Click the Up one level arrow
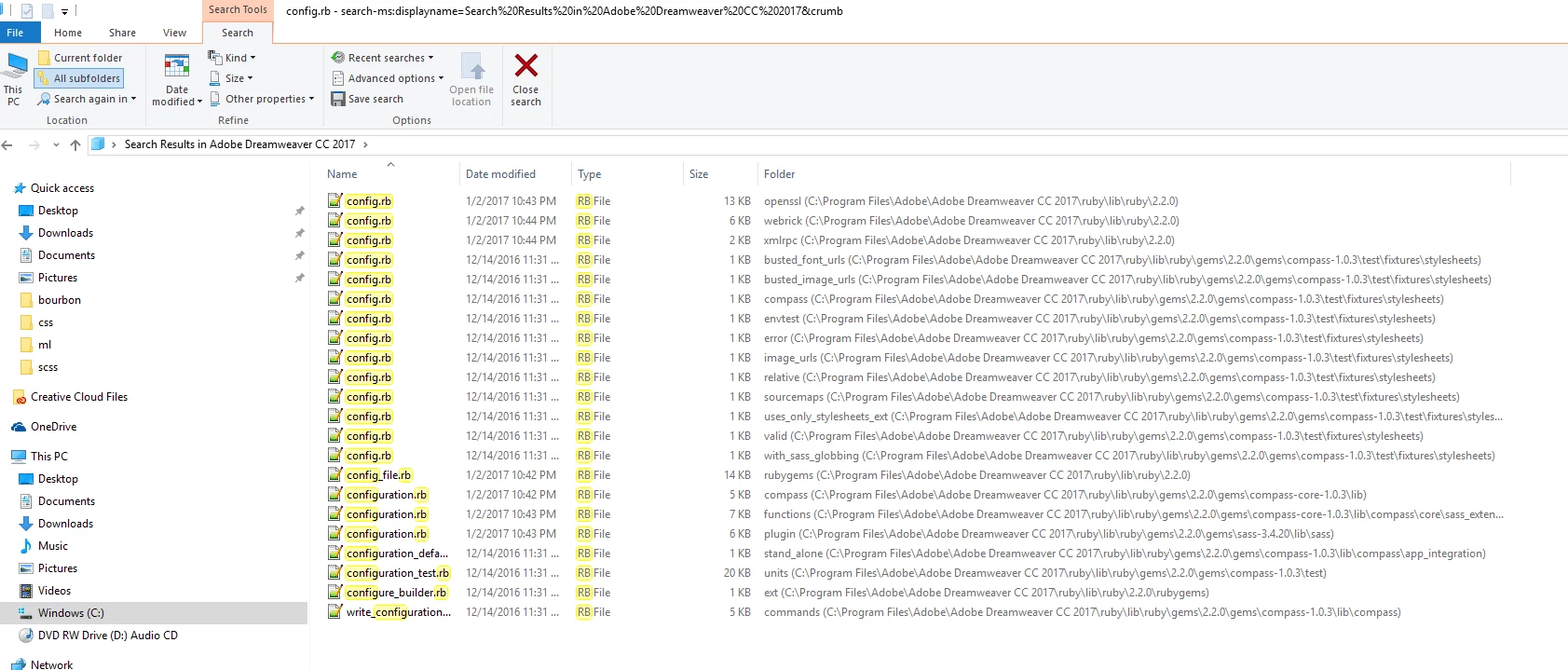The height and width of the screenshot is (670, 1568). point(75,144)
